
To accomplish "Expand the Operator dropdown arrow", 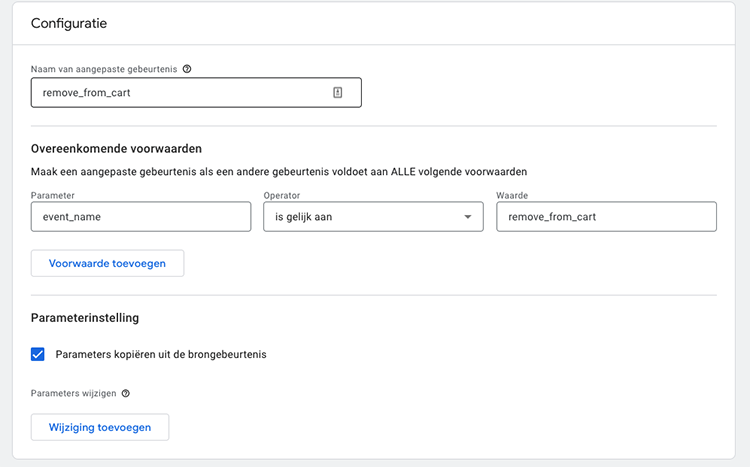I will click(x=467, y=217).
